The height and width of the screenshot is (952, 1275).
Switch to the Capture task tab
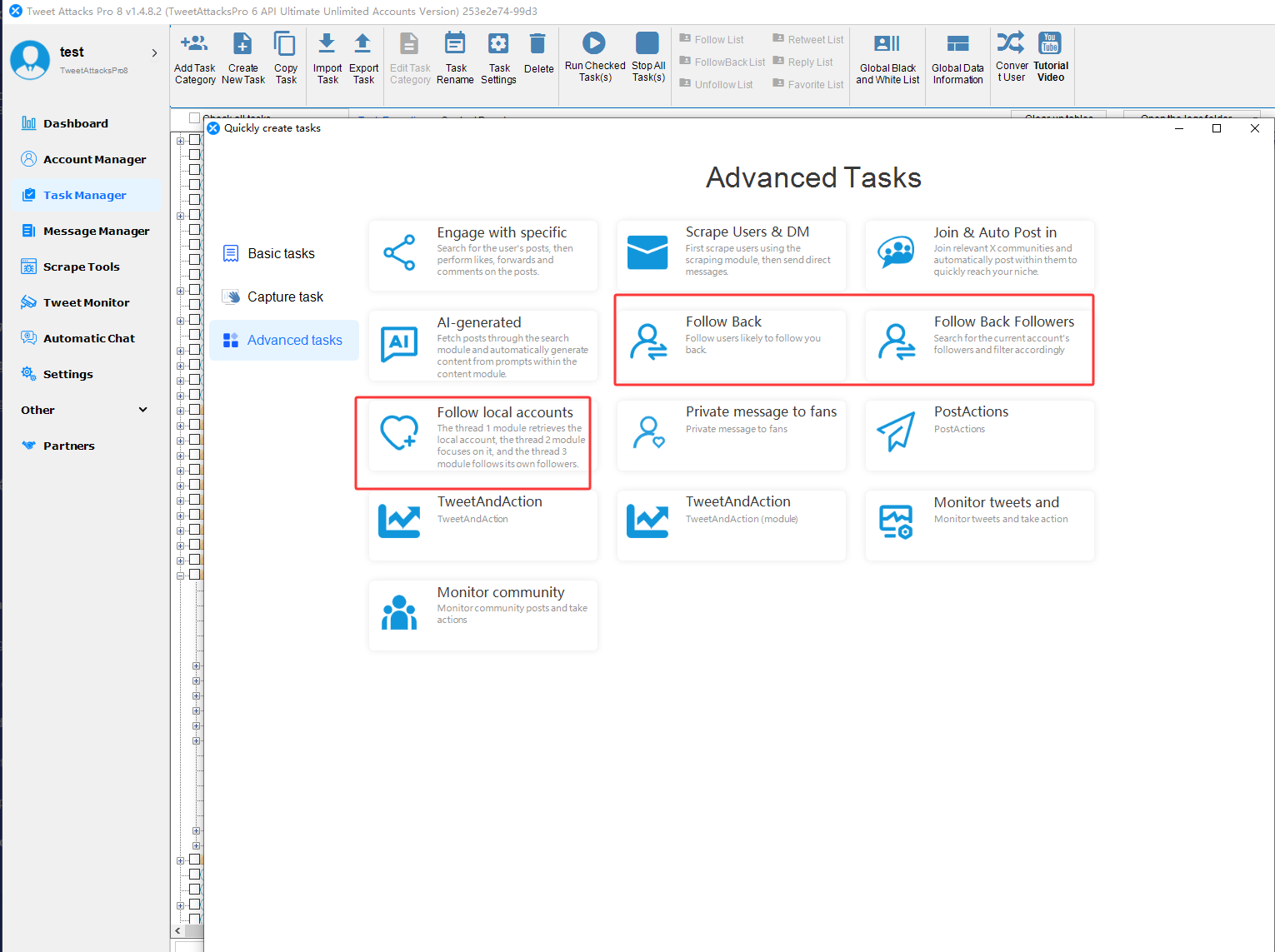pyautogui.click(x=283, y=297)
